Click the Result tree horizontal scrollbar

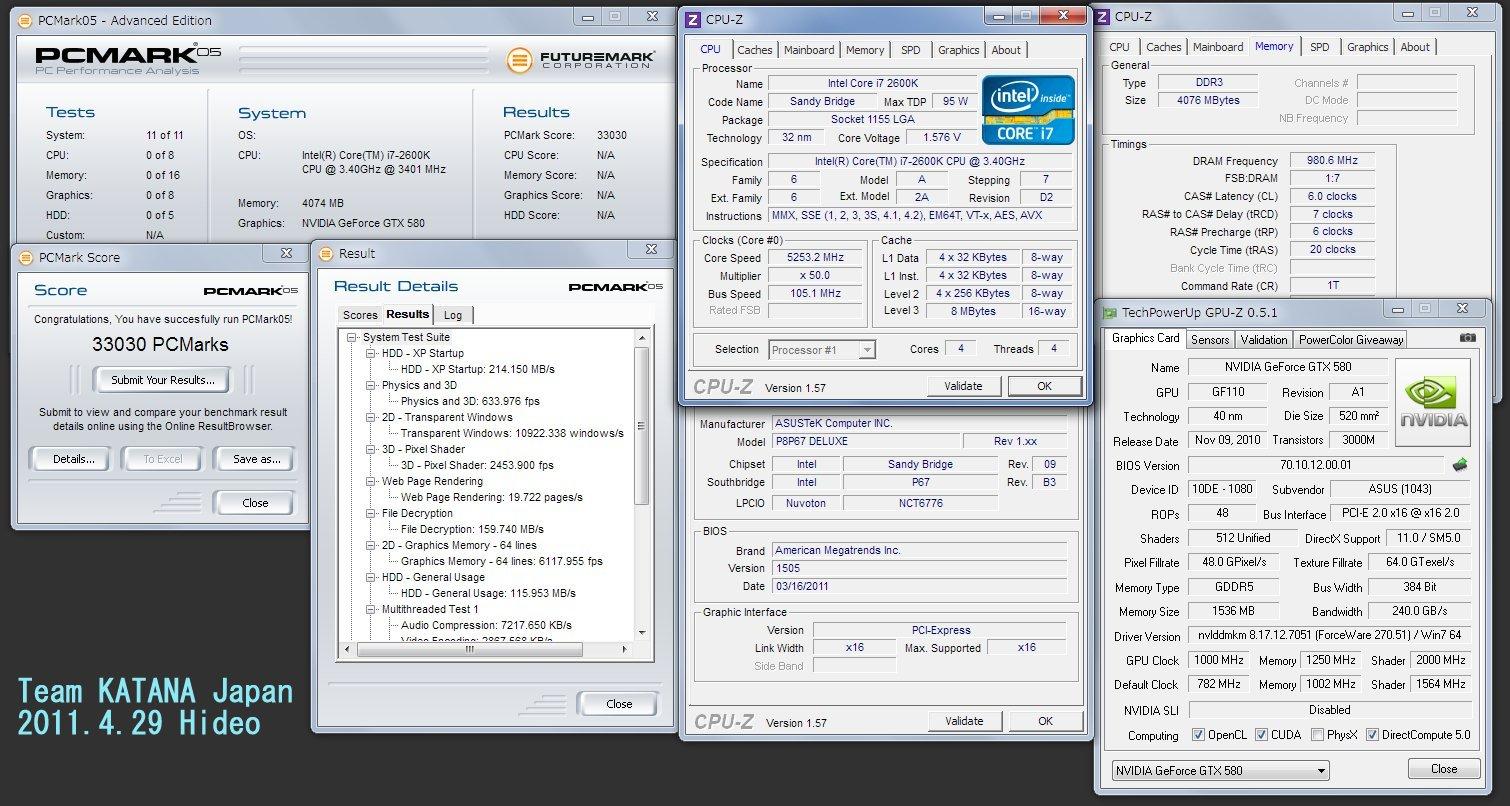coord(487,649)
